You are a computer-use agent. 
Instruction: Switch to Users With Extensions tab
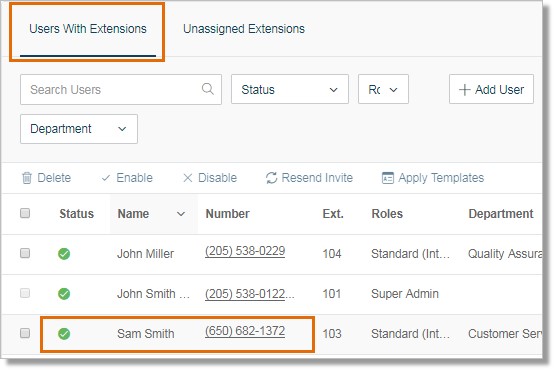coord(88,29)
